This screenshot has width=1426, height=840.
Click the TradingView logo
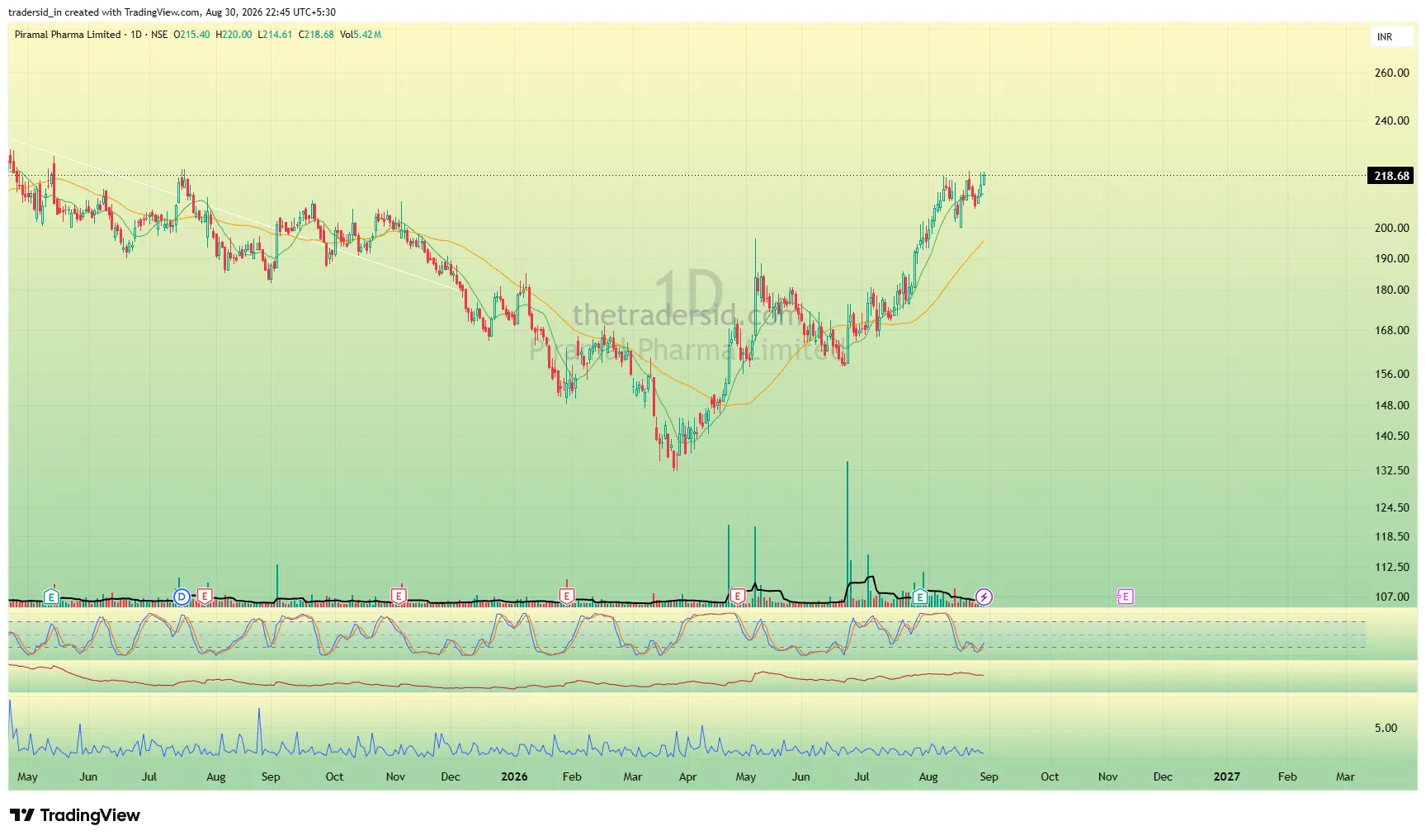75,815
